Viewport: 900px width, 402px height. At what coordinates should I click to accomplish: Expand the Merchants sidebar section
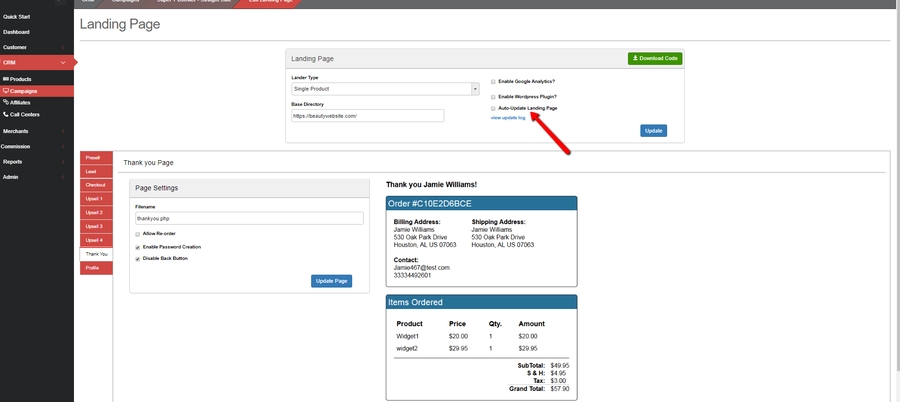[x=30, y=131]
